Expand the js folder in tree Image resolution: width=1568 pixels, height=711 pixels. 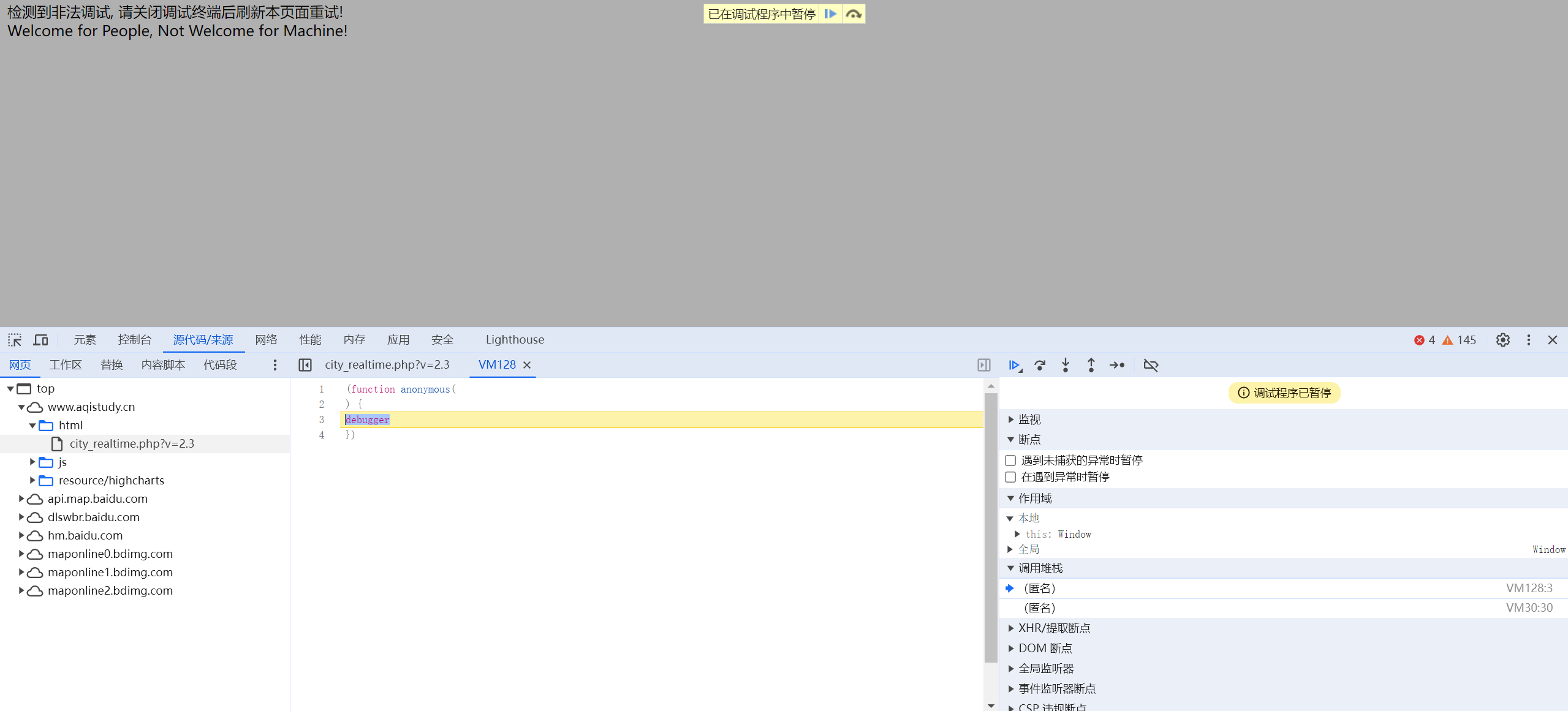32,462
